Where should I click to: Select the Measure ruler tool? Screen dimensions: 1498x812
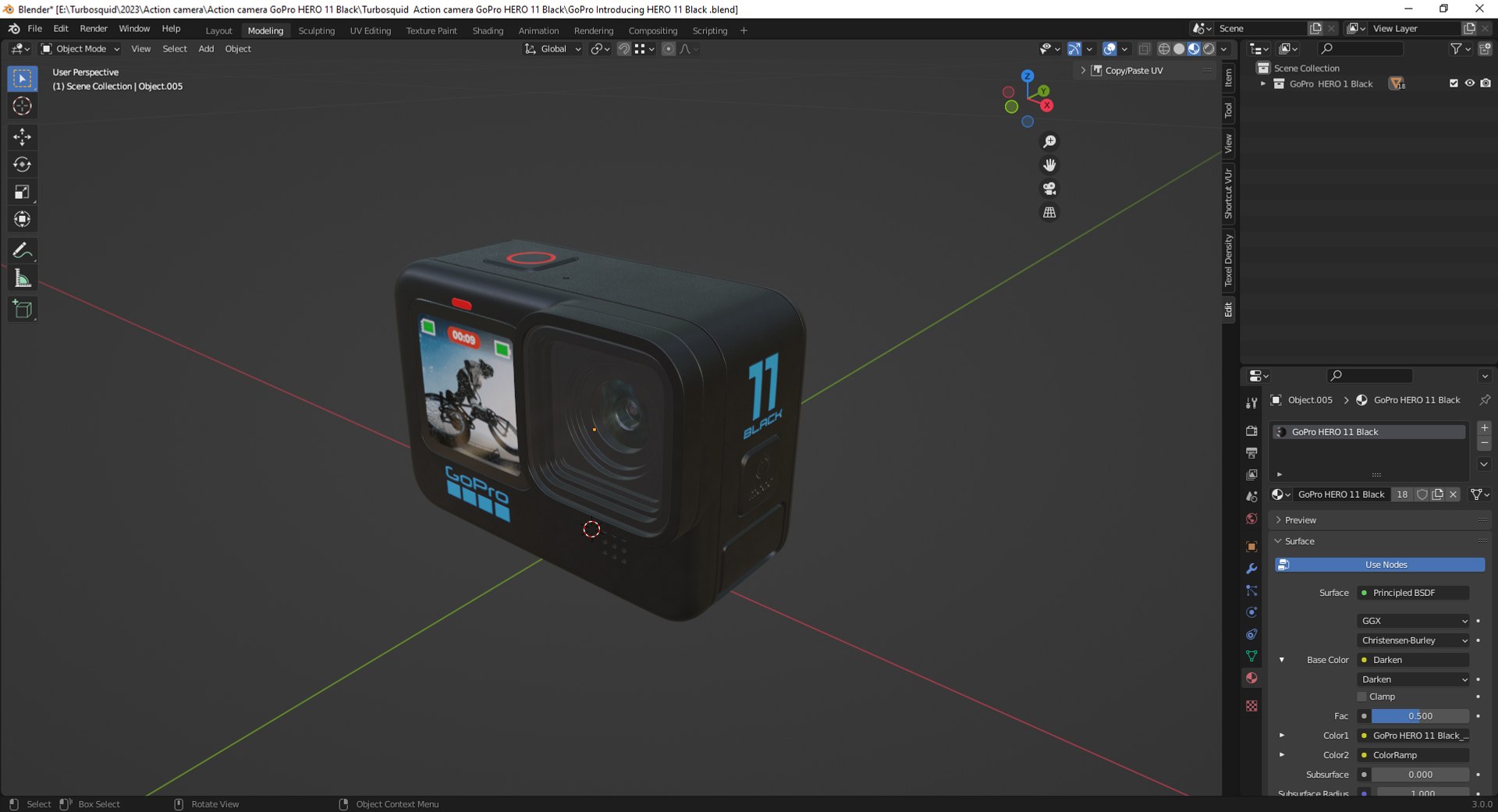point(22,278)
